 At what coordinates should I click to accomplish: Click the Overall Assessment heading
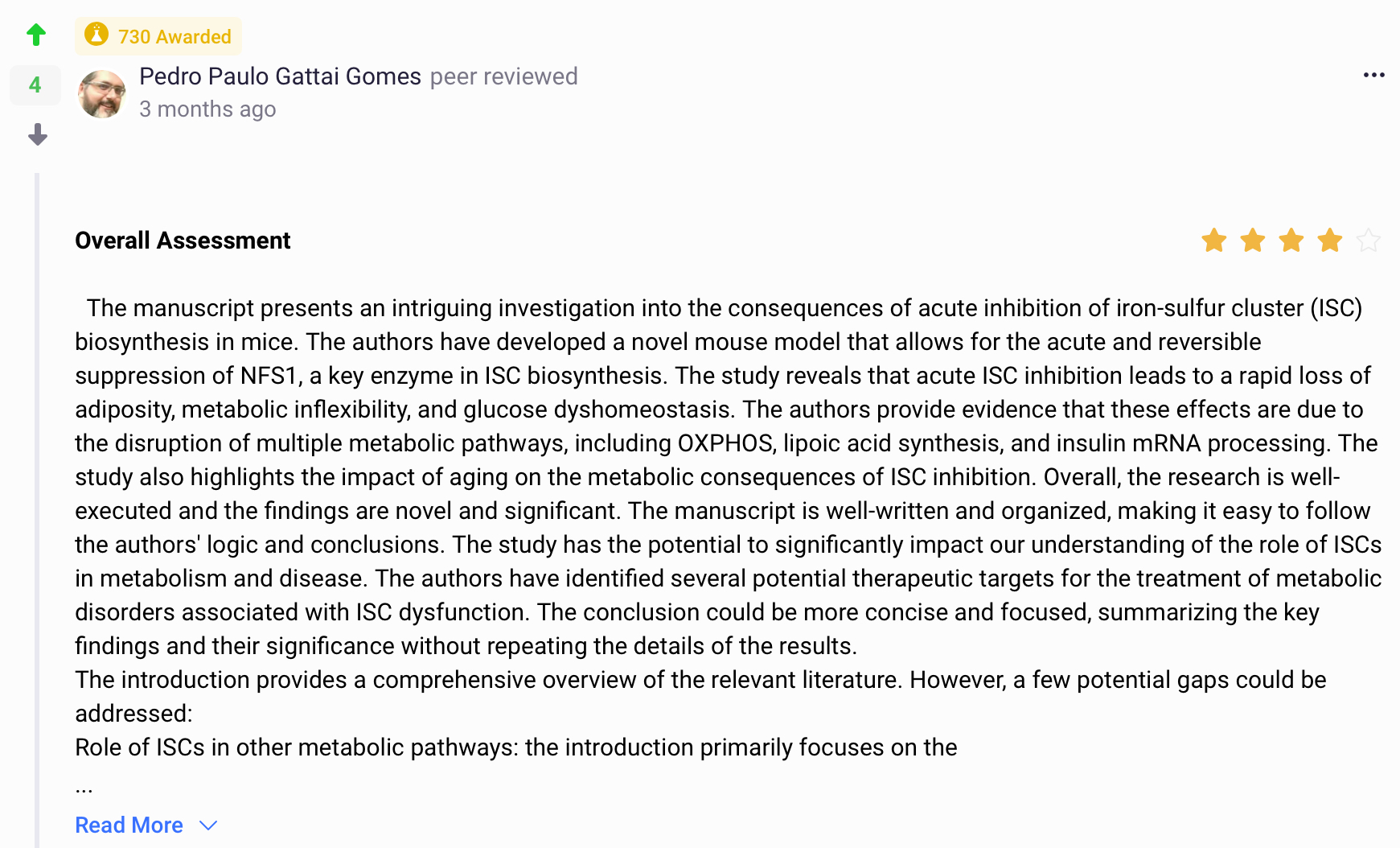183,241
